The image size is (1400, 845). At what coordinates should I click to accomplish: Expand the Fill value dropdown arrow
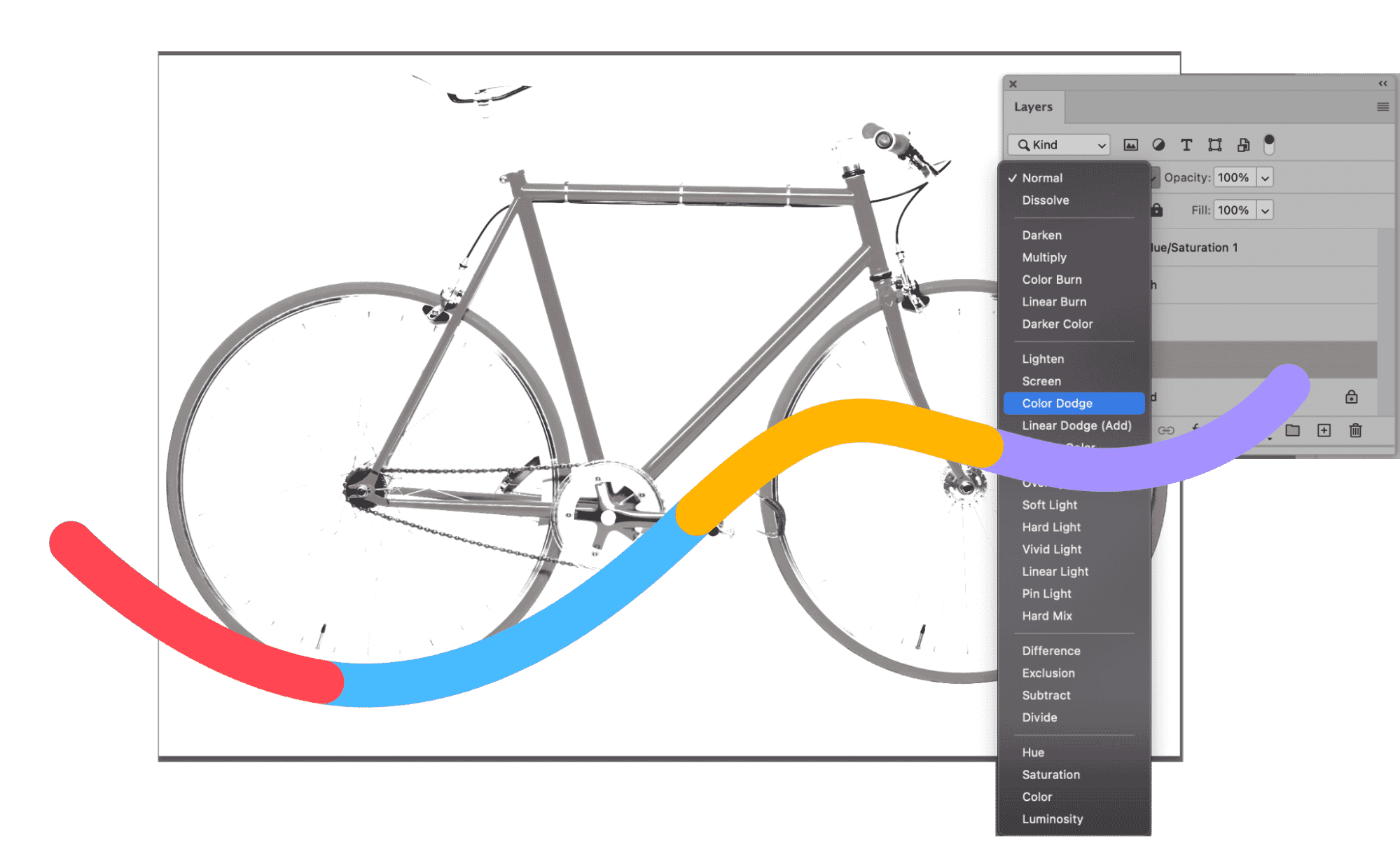[x=1265, y=210]
